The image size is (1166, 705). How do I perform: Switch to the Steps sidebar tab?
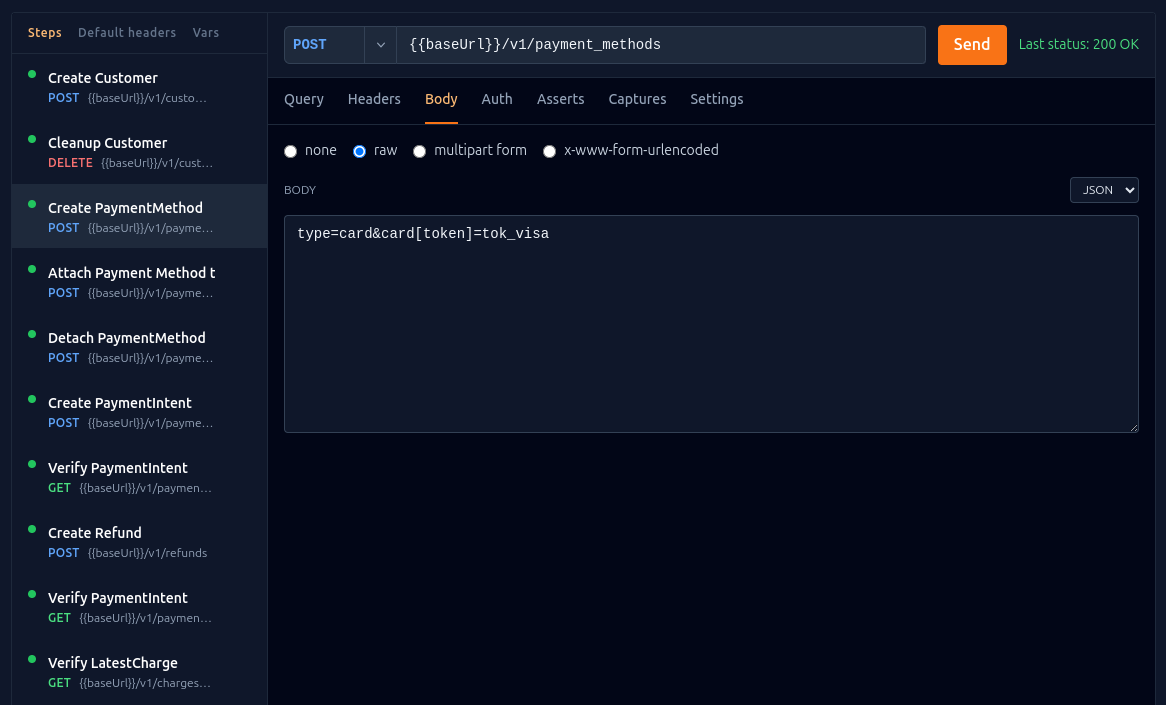pos(45,33)
